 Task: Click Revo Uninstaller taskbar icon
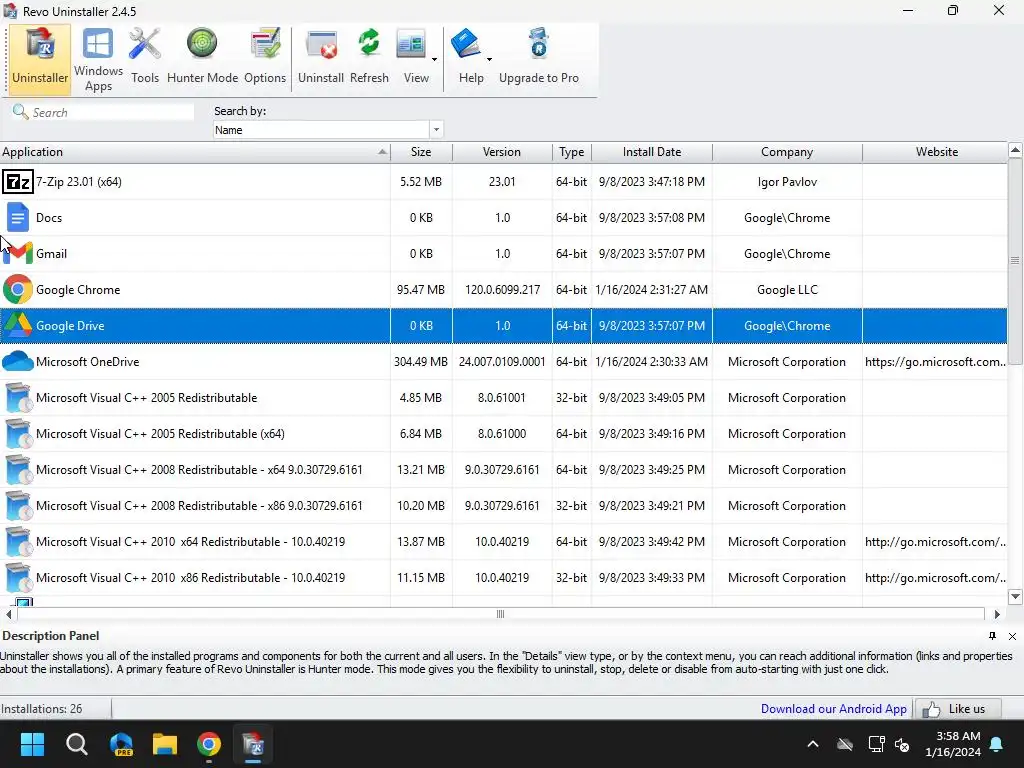(253, 744)
